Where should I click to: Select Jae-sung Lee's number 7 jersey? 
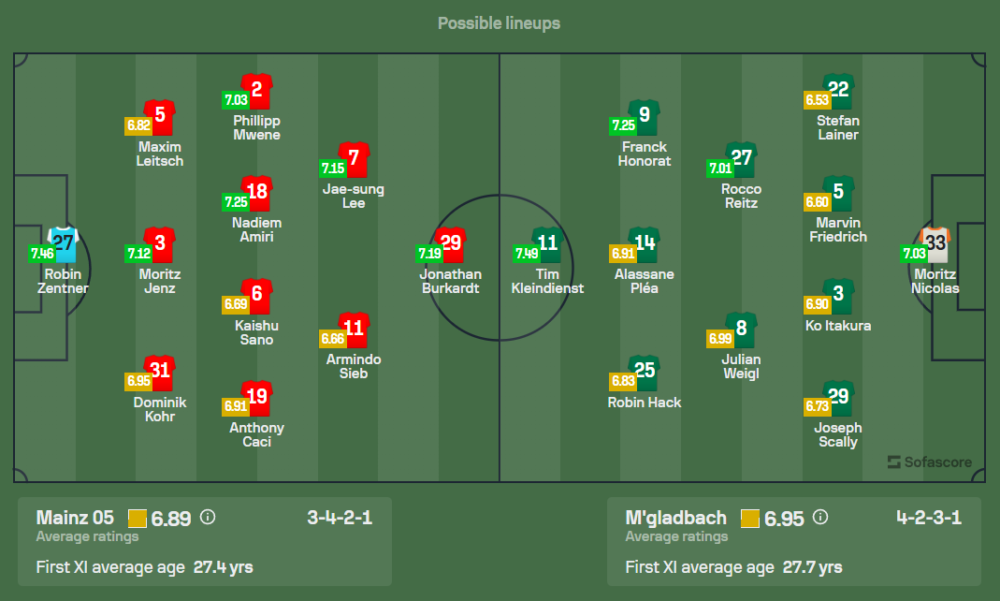click(x=354, y=159)
